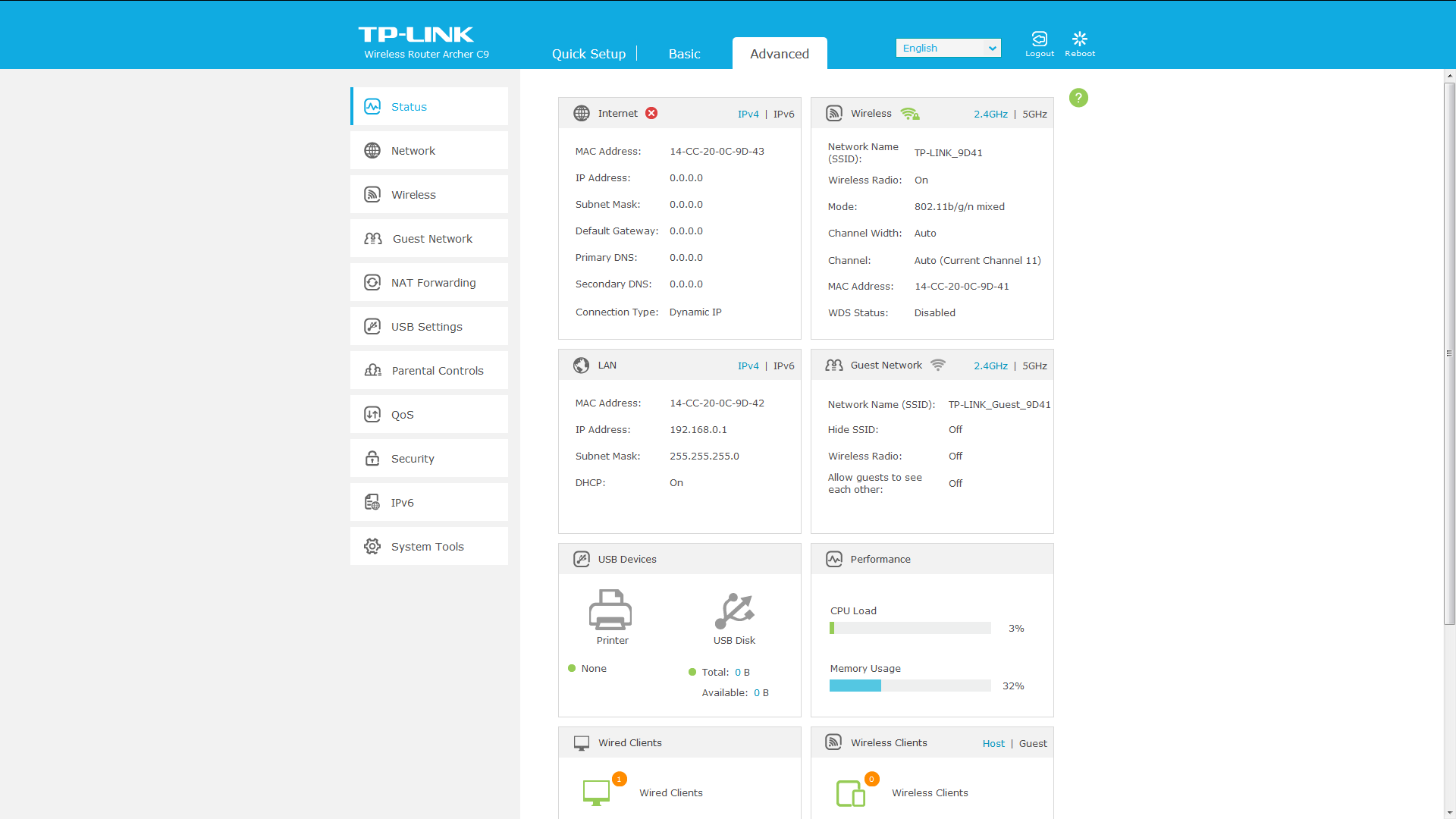Click the Wired Clients monitor icon
This screenshot has height=819, width=1456.
coord(597,792)
